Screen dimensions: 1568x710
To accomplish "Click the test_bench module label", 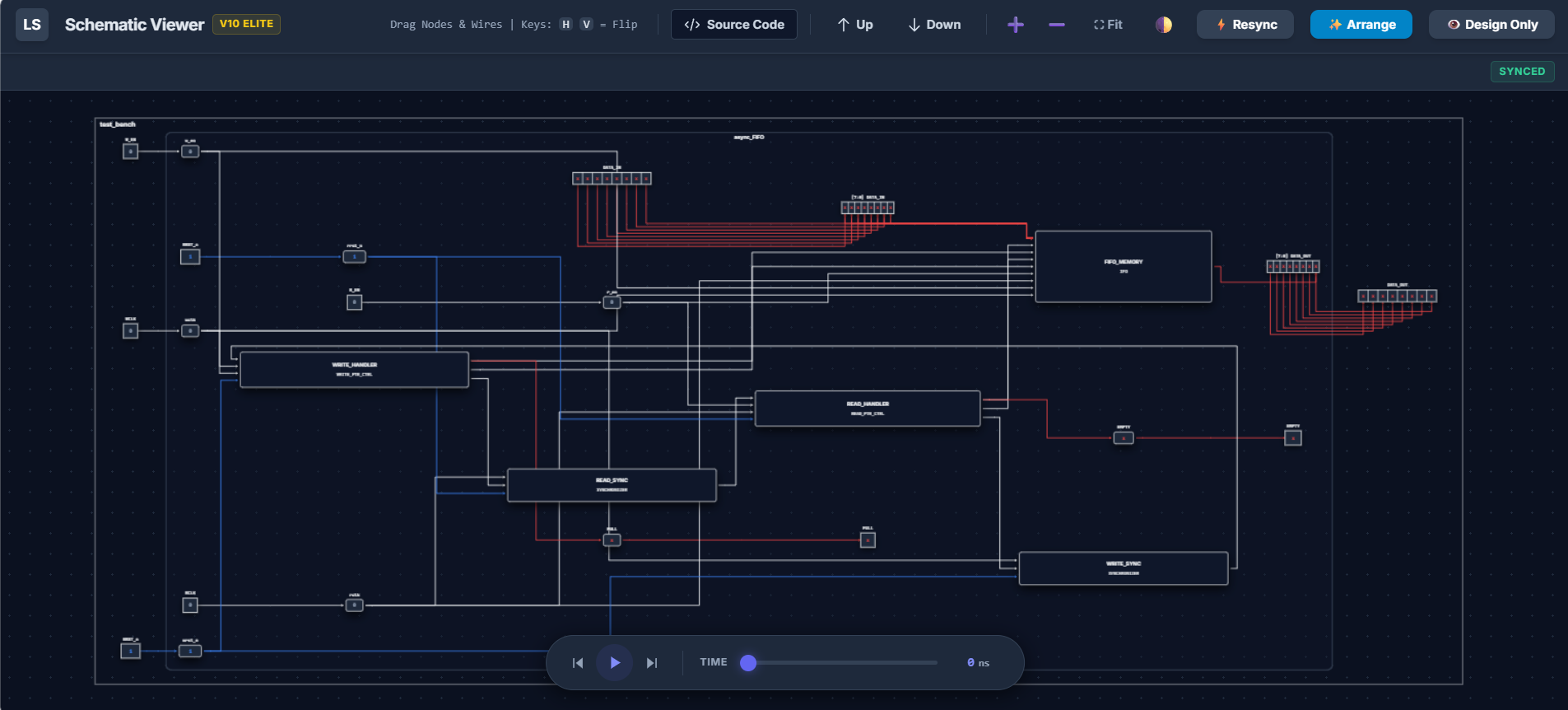I will (118, 124).
